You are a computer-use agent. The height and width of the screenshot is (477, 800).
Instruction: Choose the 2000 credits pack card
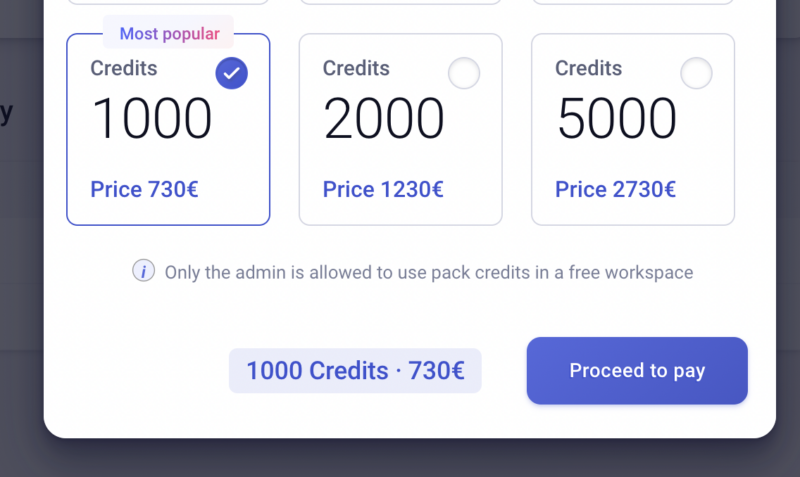click(401, 130)
